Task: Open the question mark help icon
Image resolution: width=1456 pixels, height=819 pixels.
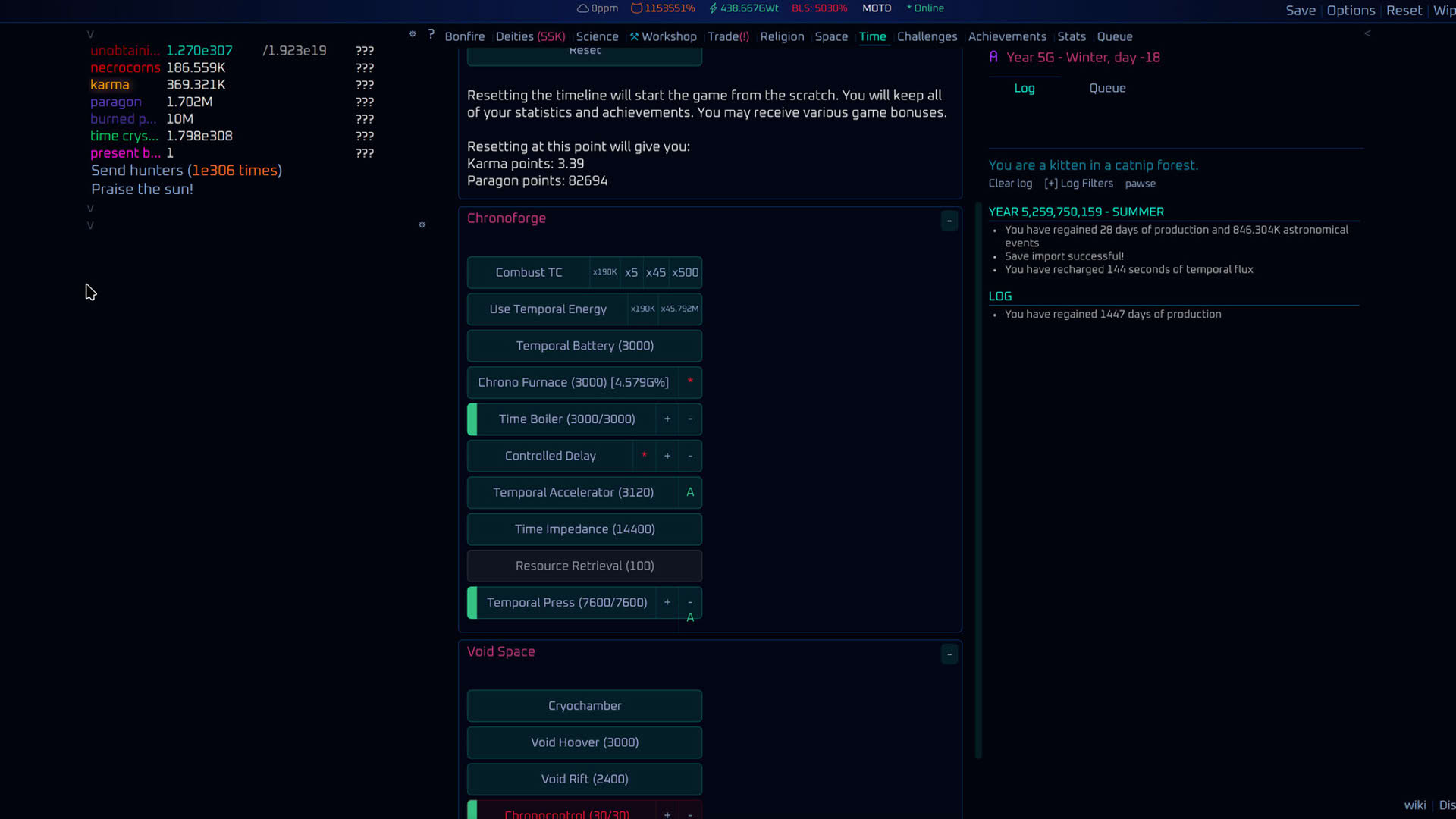Action: click(431, 34)
